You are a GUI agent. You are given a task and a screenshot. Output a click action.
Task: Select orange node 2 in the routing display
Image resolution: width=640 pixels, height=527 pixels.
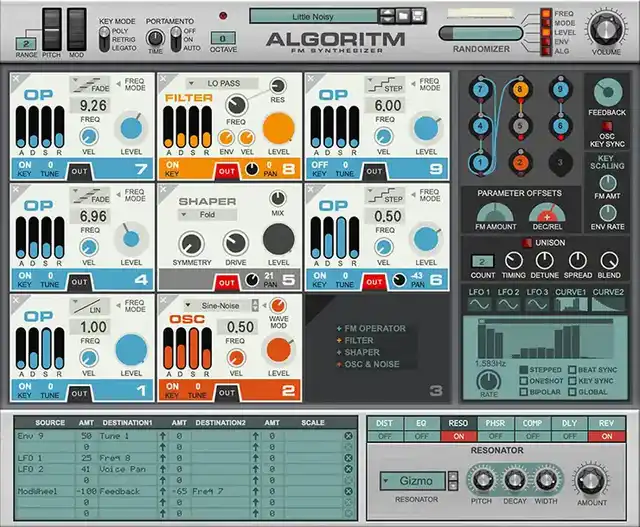[x=520, y=162]
